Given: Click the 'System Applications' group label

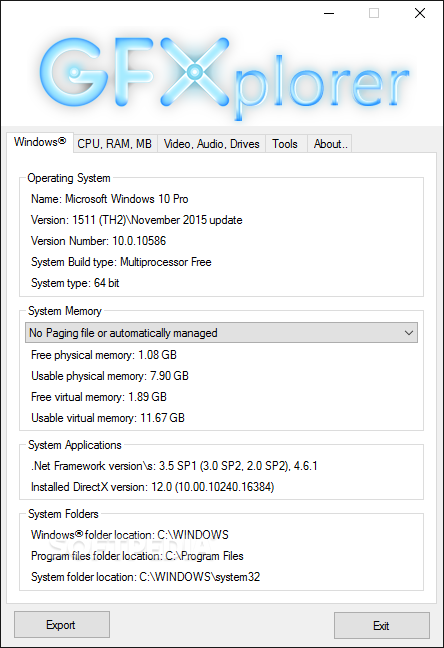Looking at the screenshot, I should point(75,445).
